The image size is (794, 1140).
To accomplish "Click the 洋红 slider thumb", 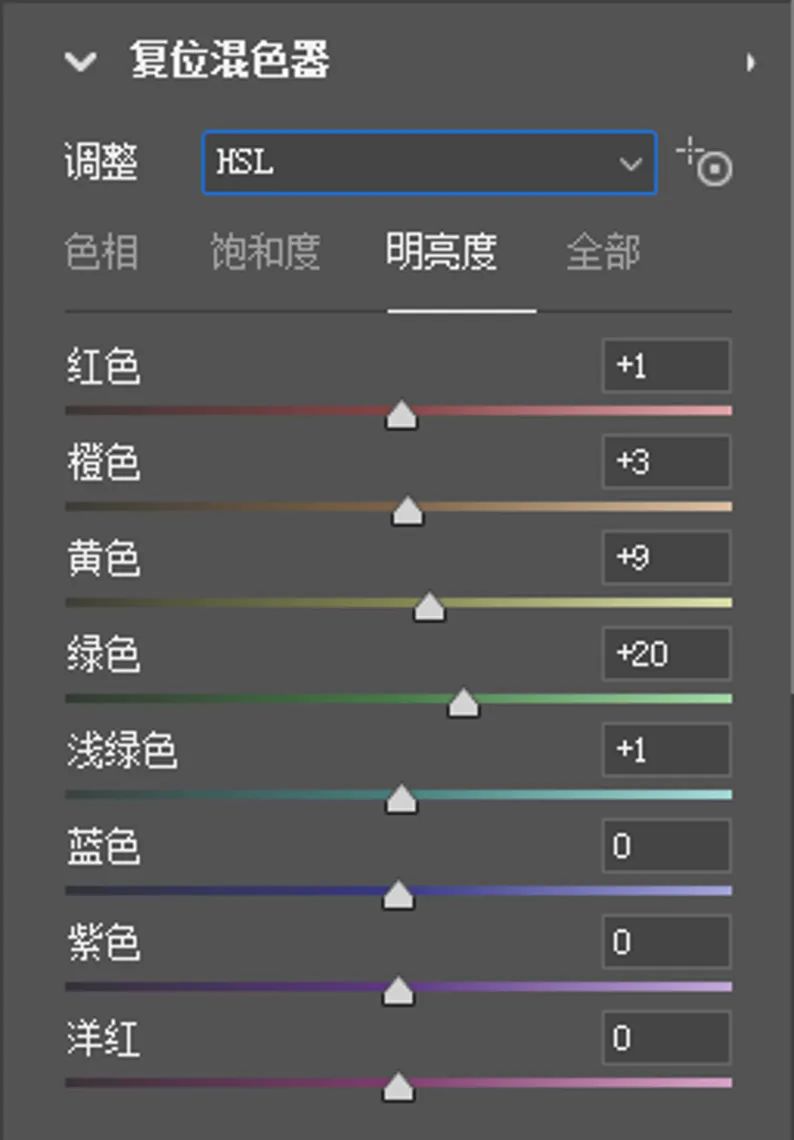I will tap(398, 1087).
